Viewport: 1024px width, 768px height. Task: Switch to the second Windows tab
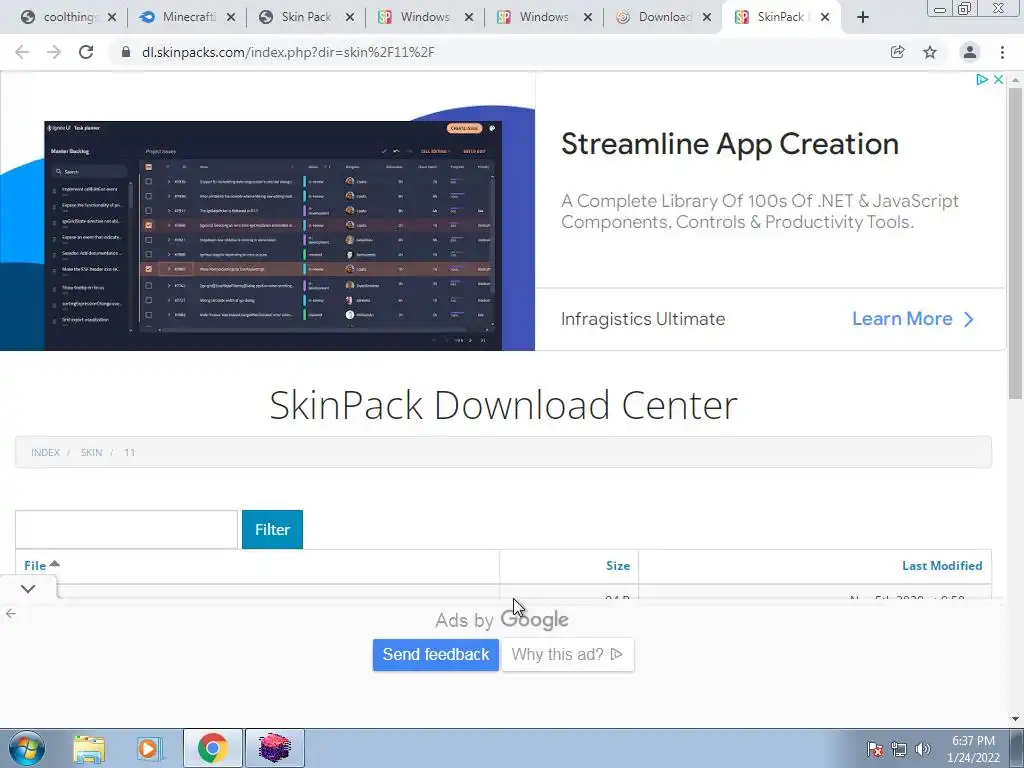(545, 17)
